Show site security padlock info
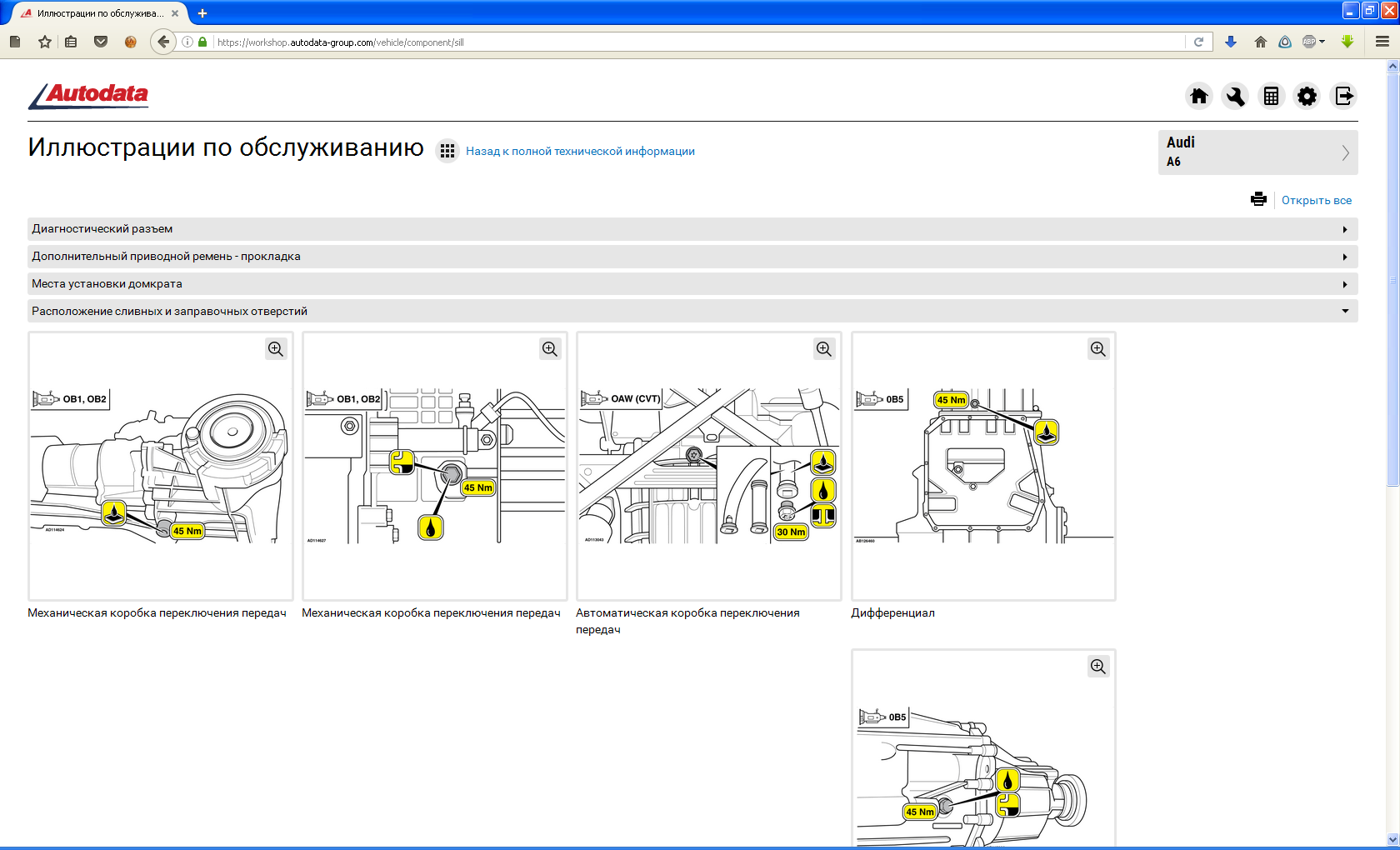This screenshot has height=850, width=1400. pyautogui.click(x=202, y=42)
